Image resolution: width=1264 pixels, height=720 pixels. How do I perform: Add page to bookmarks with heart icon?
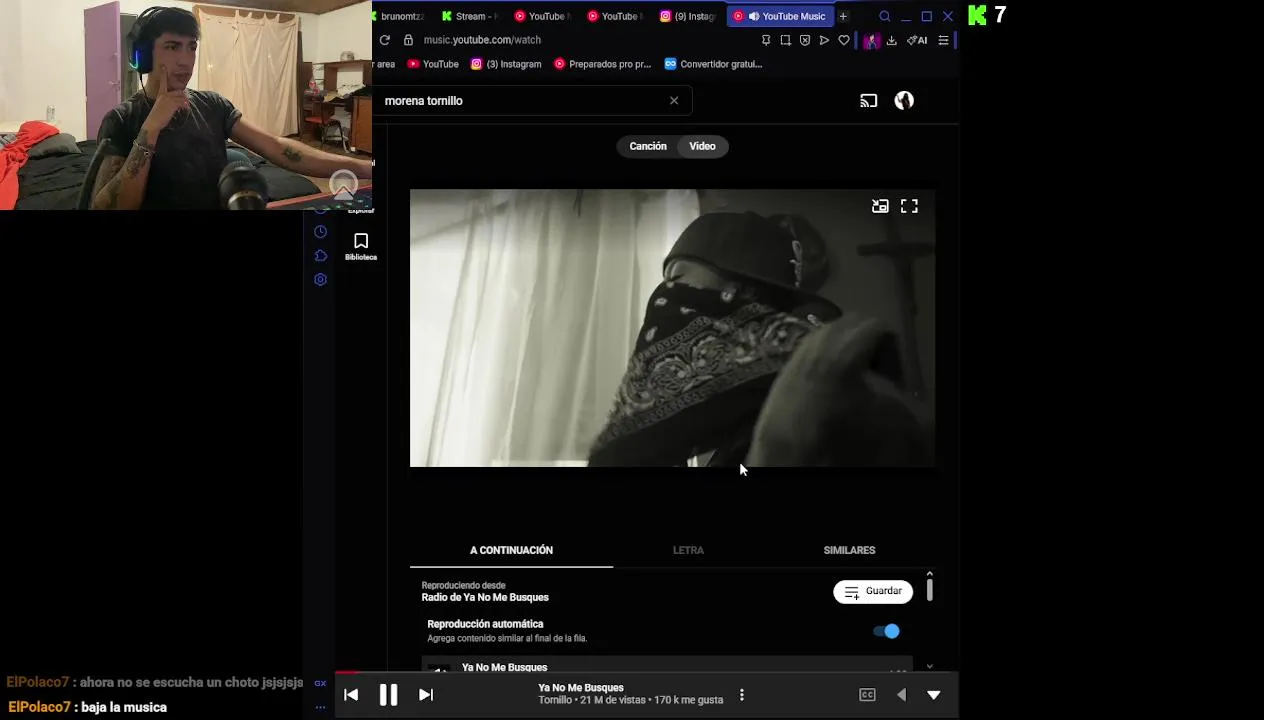[x=844, y=40]
